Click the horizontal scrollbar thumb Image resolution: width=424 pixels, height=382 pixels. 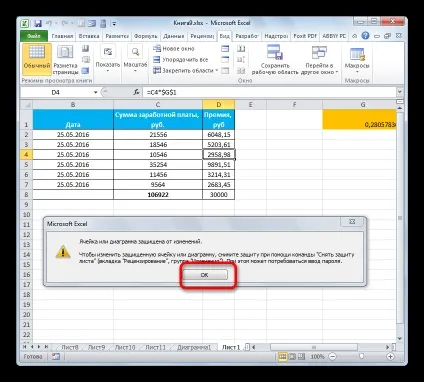coord(314,347)
